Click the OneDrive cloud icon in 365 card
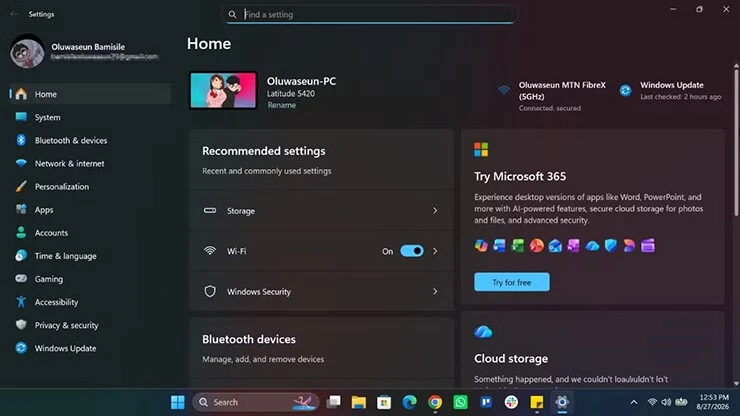740x416 pixels. click(x=592, y=246)
